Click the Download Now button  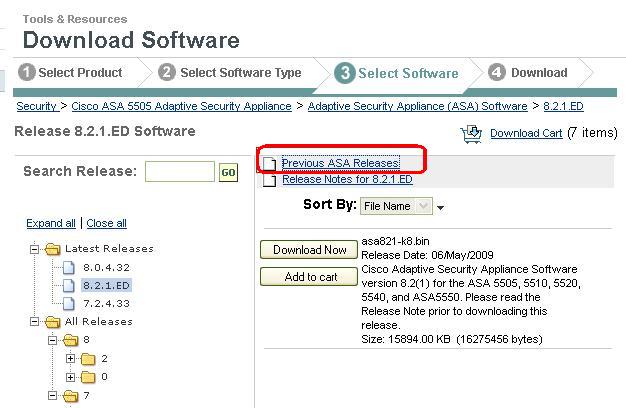click(x=309, y=250)
